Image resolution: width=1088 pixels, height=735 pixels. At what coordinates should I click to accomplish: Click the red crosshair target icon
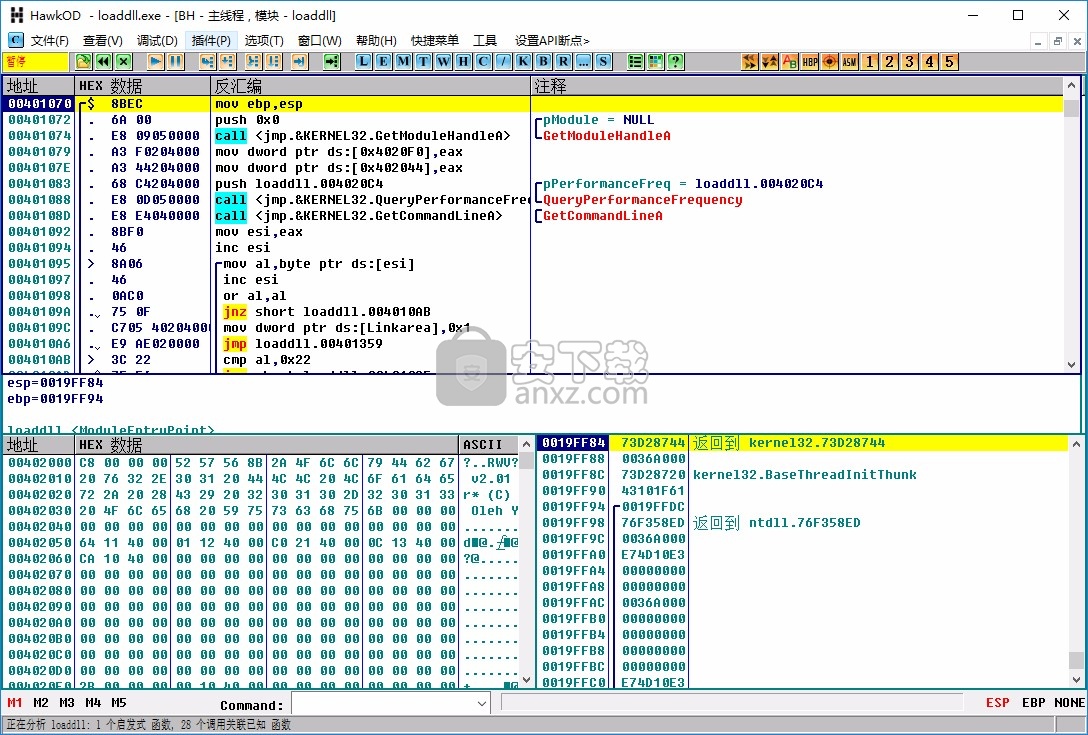point(830,62)
